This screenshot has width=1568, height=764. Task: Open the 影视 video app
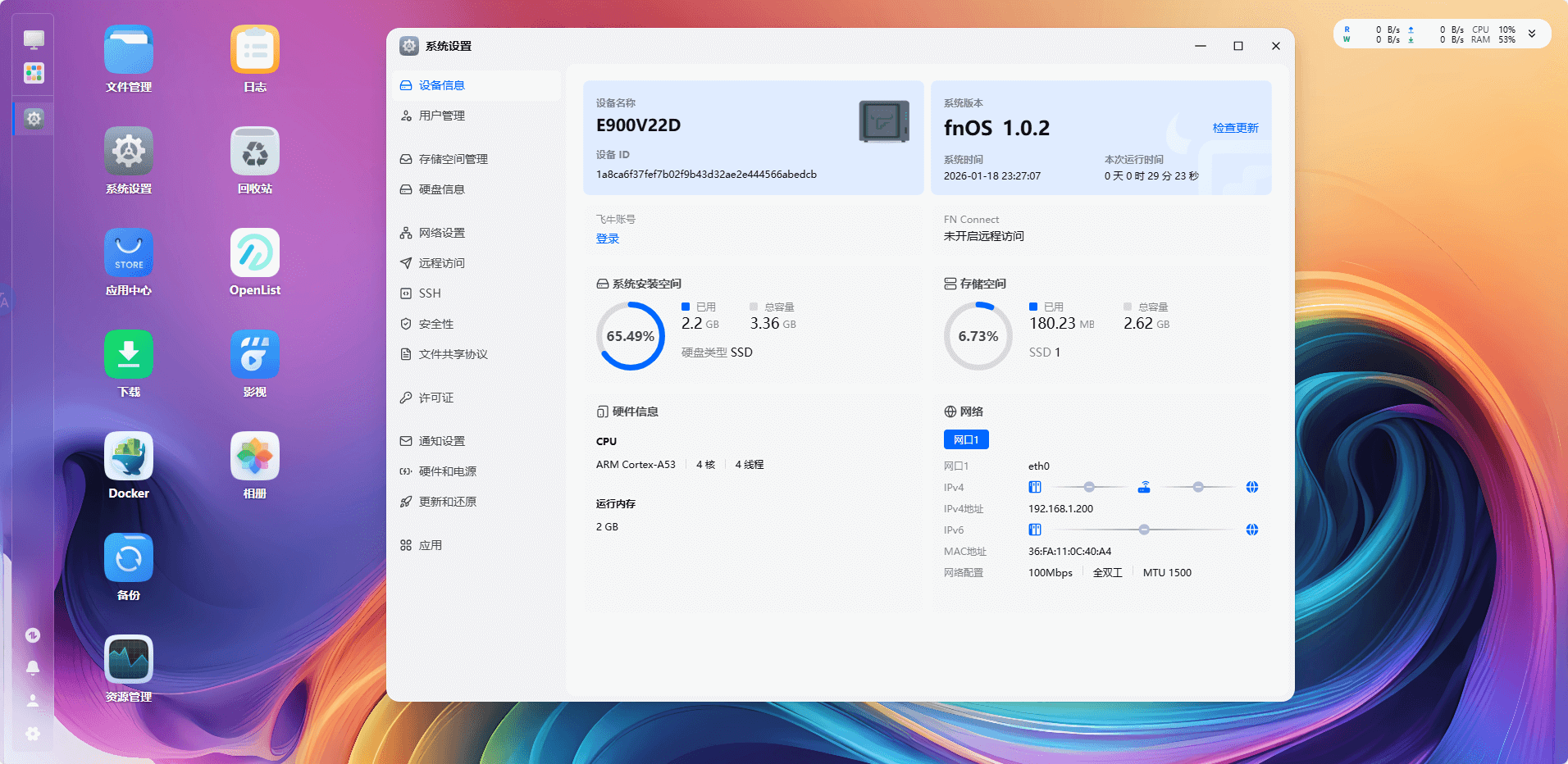click(x=254, y=355)
